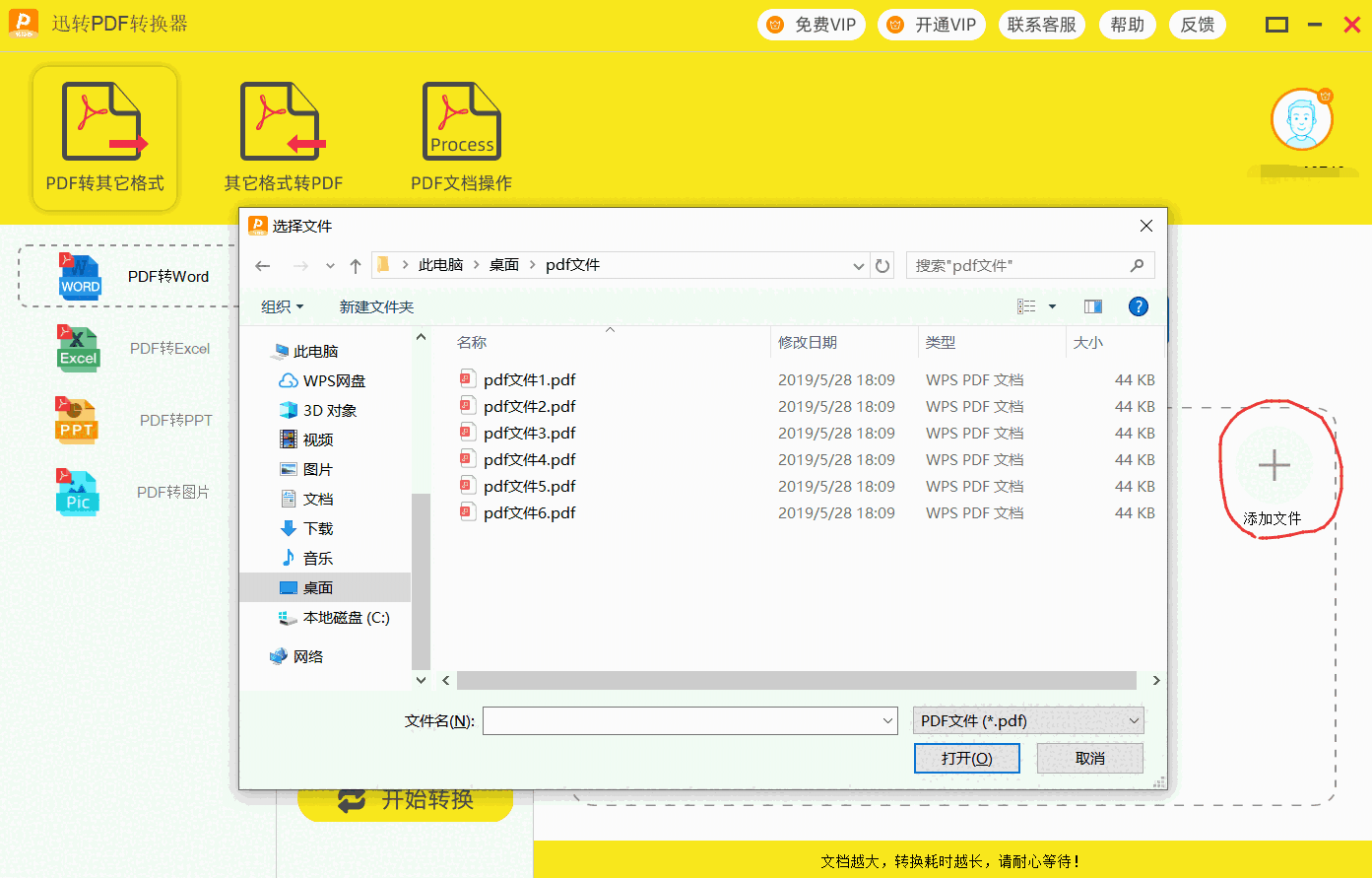The width and height of the screenshot is (1372, 878).
Task: Click the horizontal scrollbar in file list
Action: (796, 681)
